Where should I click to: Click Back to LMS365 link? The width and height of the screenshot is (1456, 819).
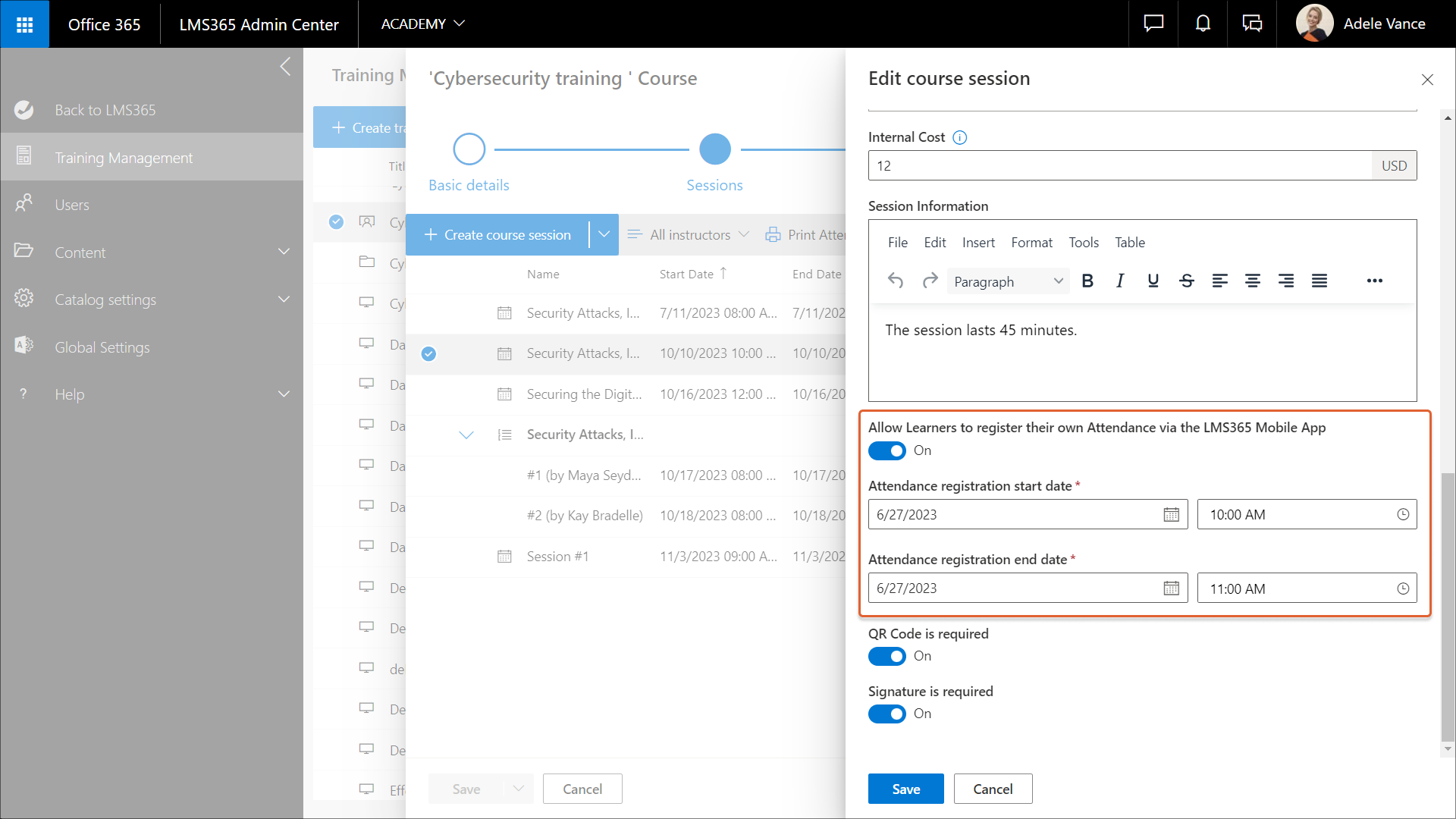coord(105,110)
